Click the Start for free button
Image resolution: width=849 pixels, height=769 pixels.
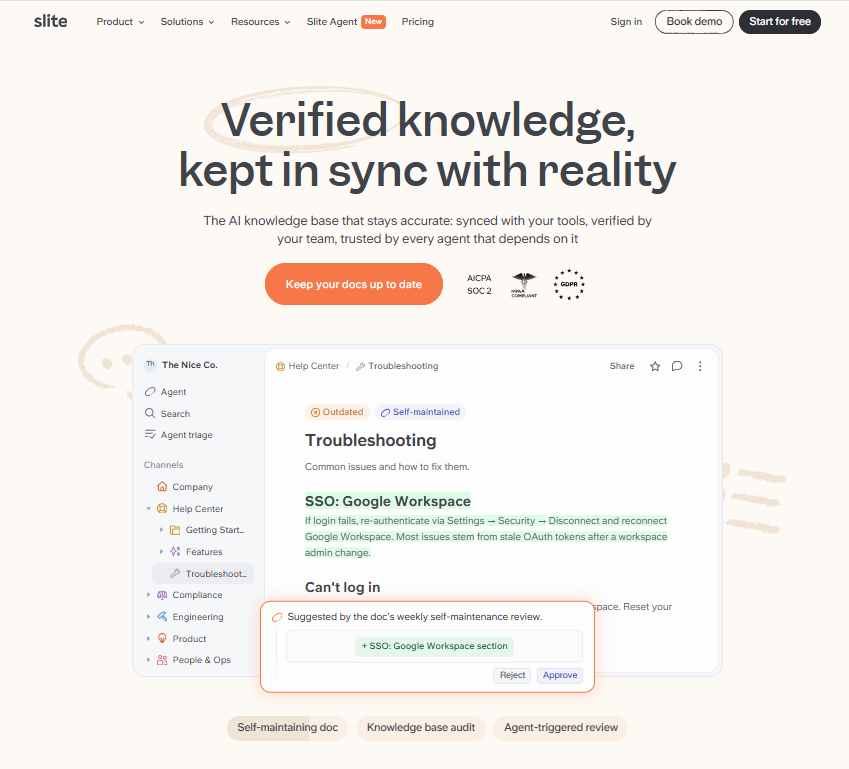[780, 22]
